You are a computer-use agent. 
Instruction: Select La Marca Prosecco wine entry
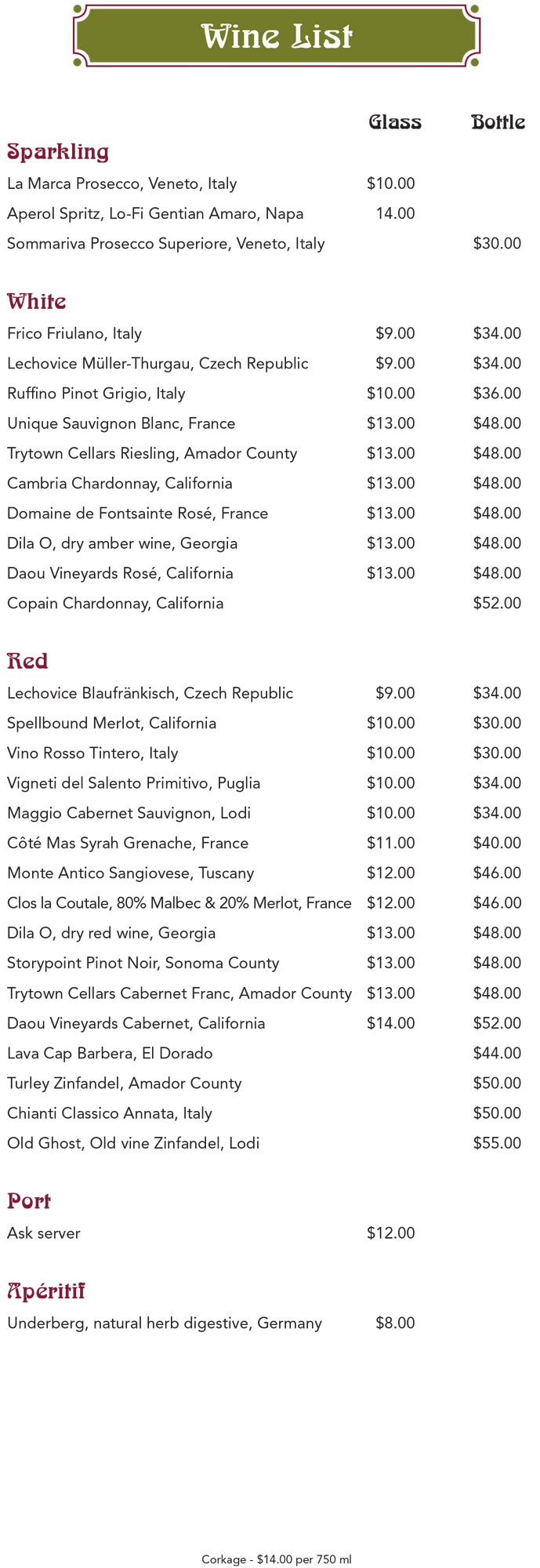coord(122,184)
